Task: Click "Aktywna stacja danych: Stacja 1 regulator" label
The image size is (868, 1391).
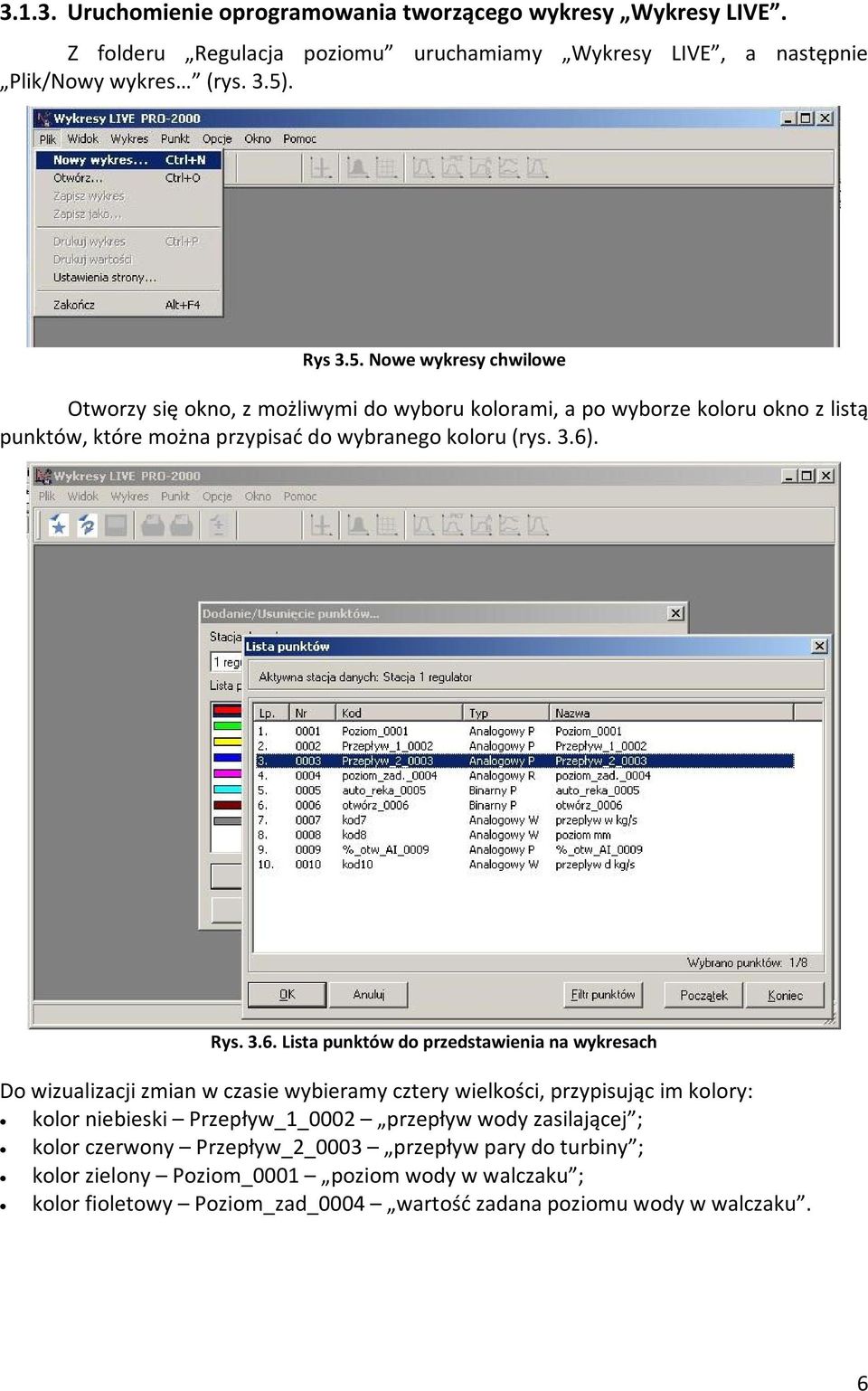Action: [x=365, y=677]
